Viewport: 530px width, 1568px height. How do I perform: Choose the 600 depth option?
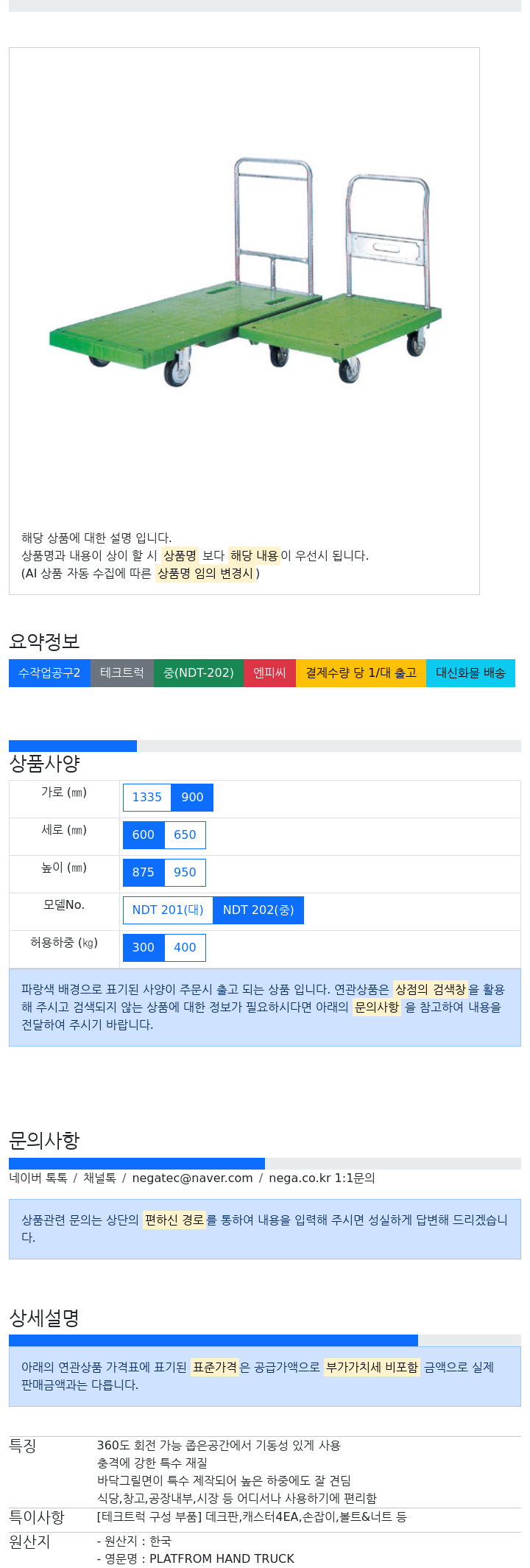[144, 834]
